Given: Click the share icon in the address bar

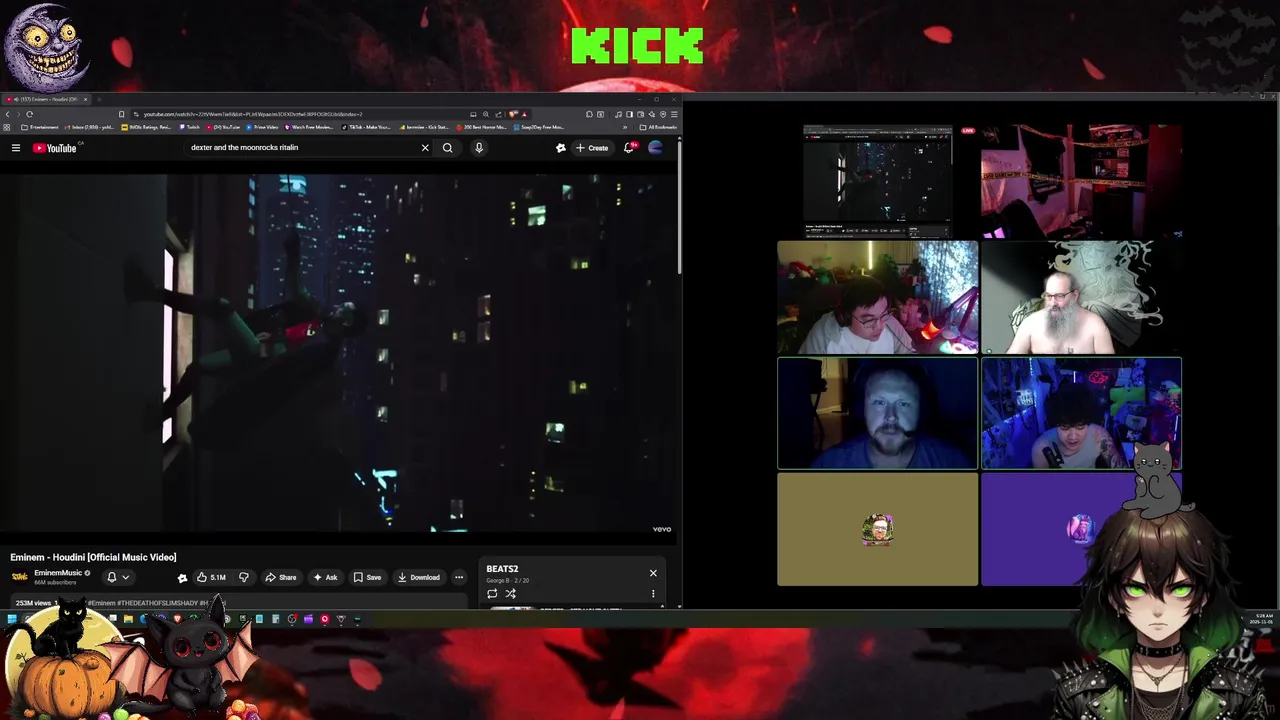Looking at the screenshot, I should [499, 114].
